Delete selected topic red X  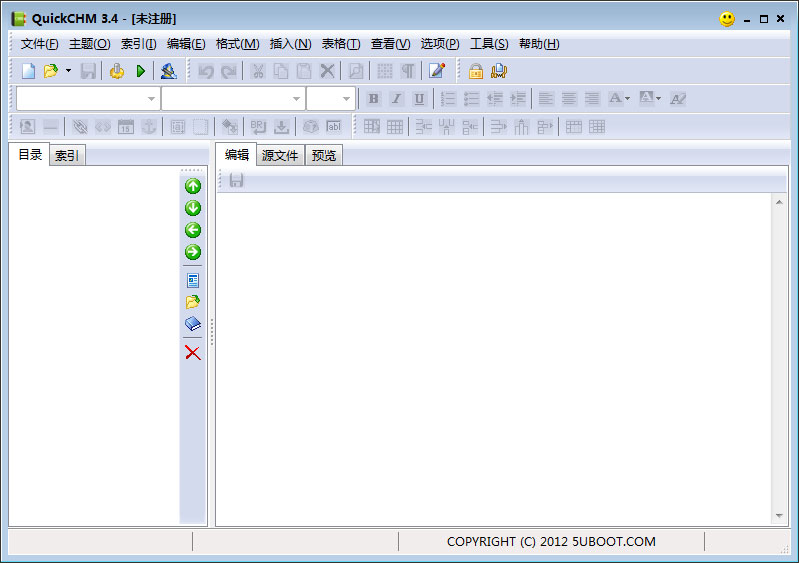tap(193, 353)
